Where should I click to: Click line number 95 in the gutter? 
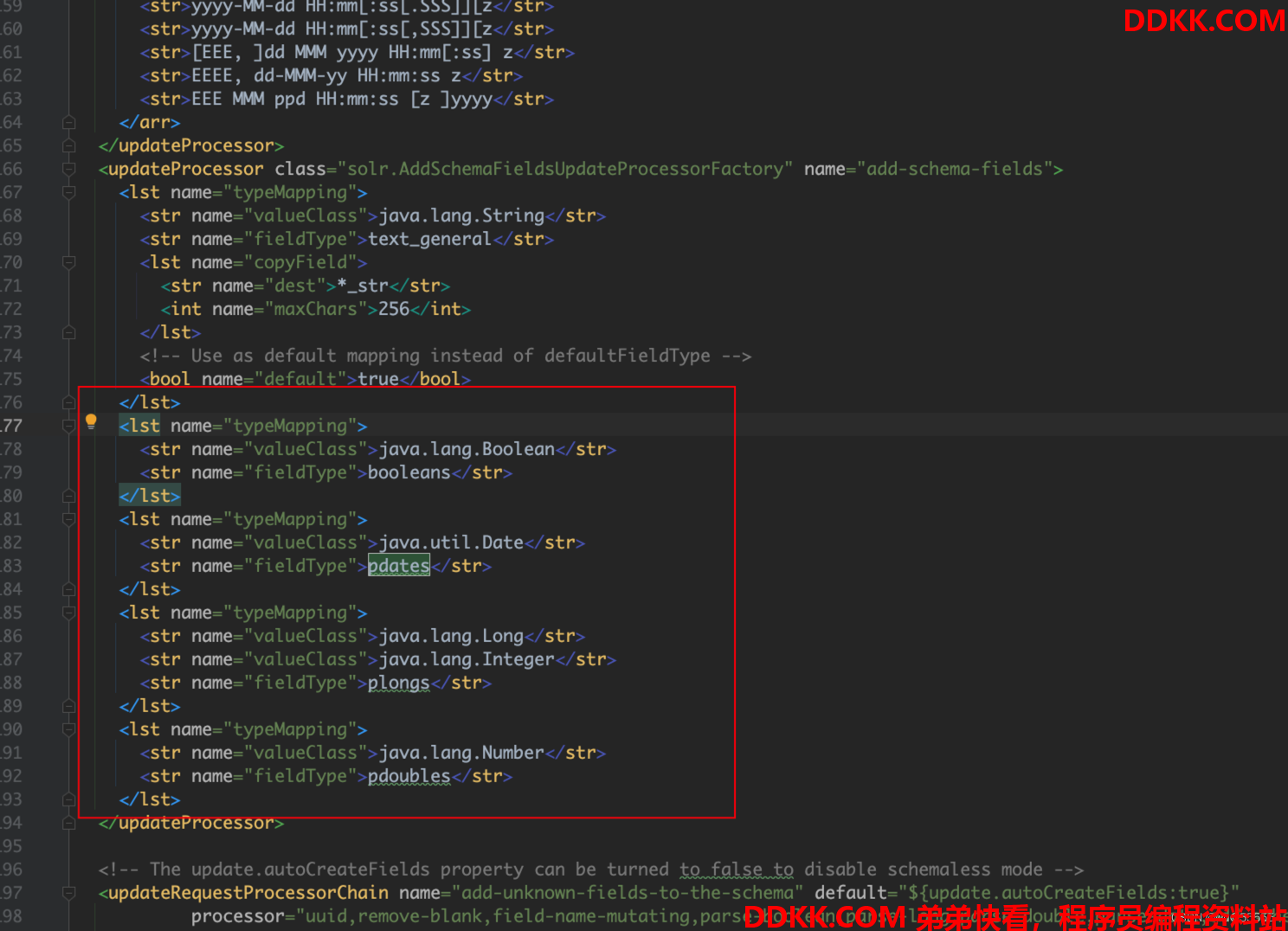click(11, 846)
